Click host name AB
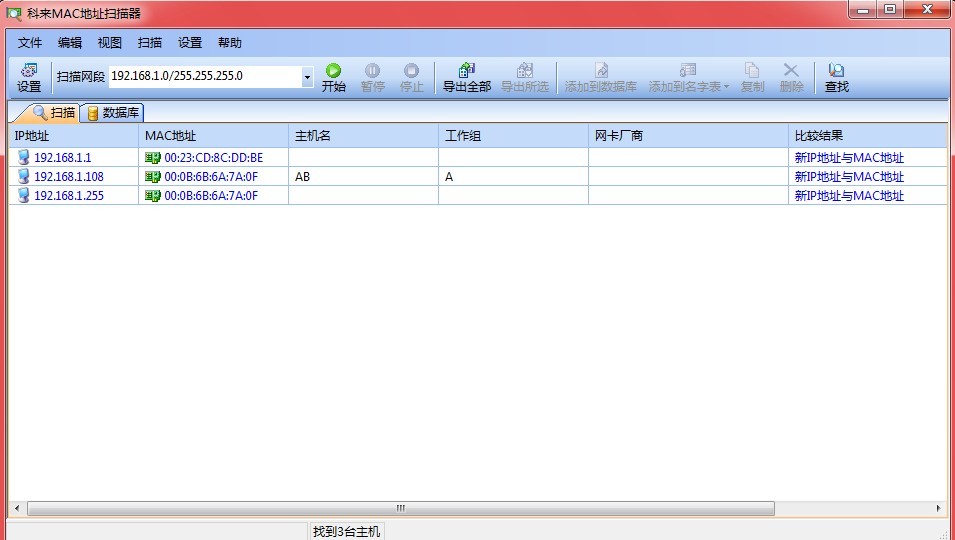Image resolution: width=955 pixels, height=540 pixels. point(302,177)
